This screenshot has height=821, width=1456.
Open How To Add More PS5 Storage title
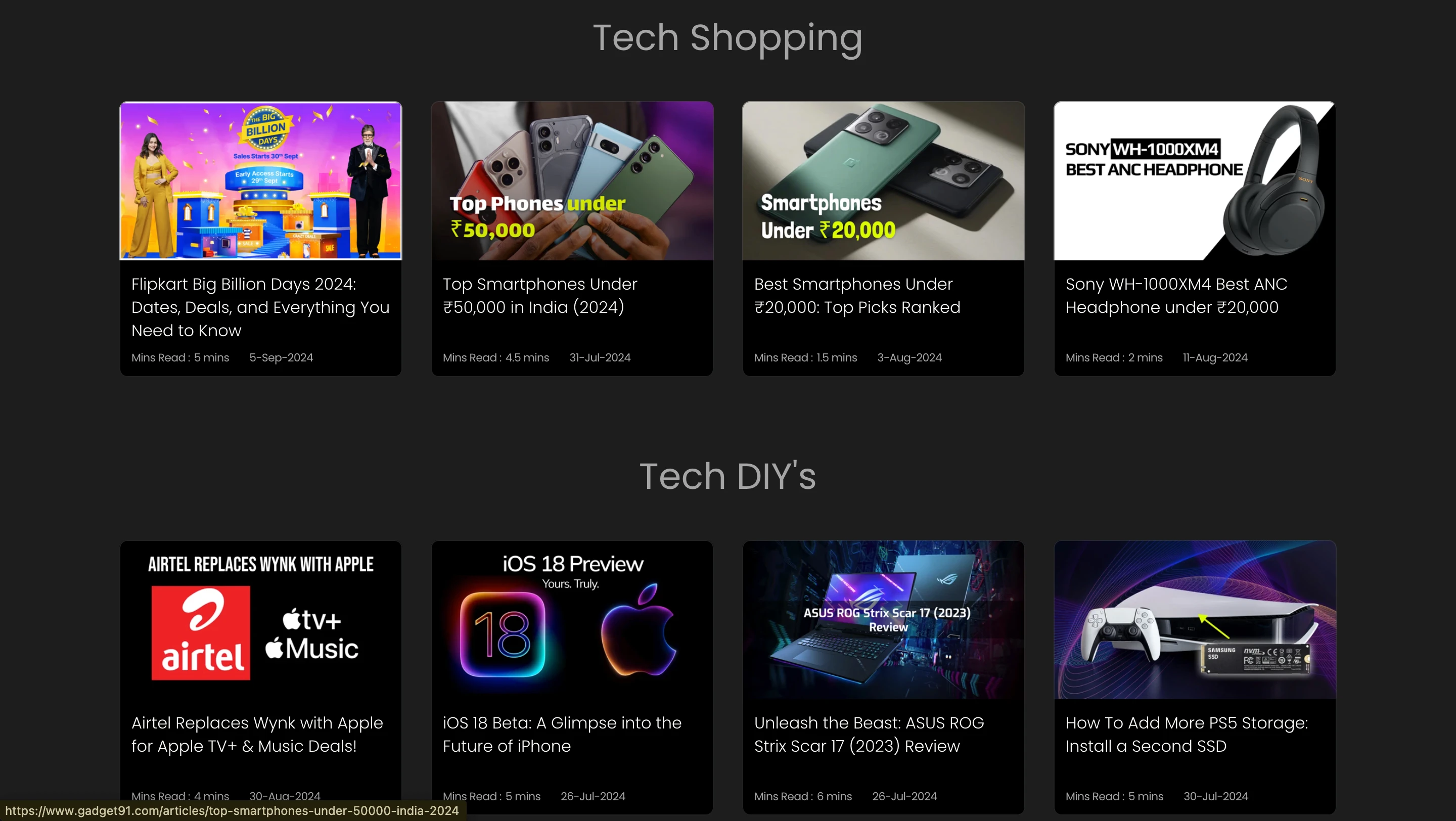pos(1187,735)
